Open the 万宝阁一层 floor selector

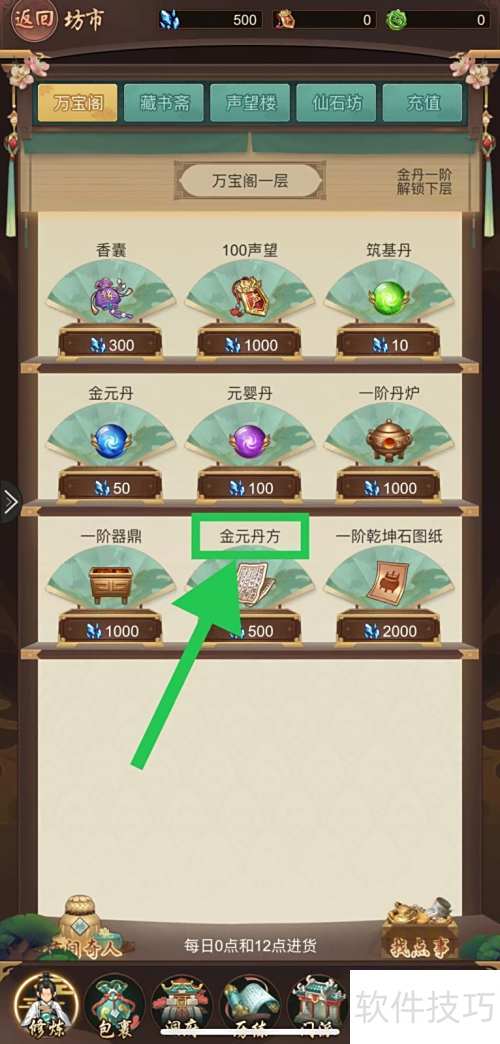click(x=250, y=180)
